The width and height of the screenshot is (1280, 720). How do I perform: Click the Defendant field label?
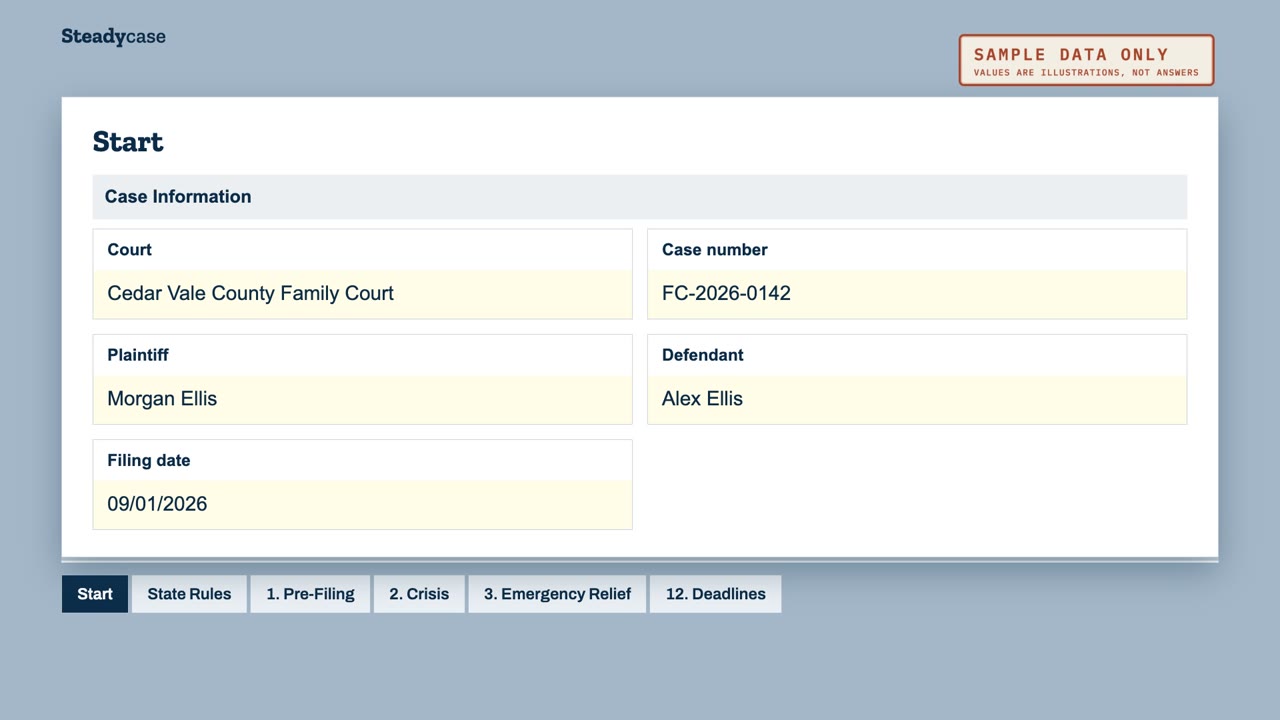tap(703, 355)
